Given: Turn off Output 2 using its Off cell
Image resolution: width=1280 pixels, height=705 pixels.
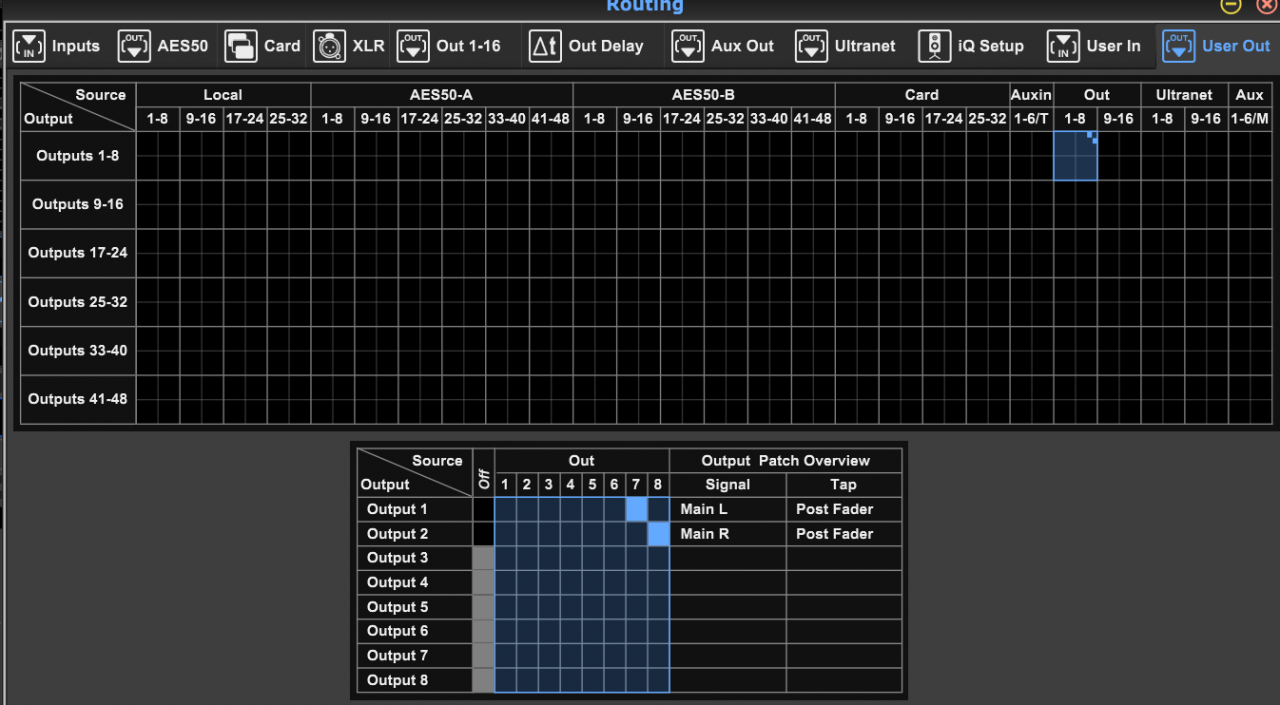Looking at the screenshot, I should coord(483,534).
